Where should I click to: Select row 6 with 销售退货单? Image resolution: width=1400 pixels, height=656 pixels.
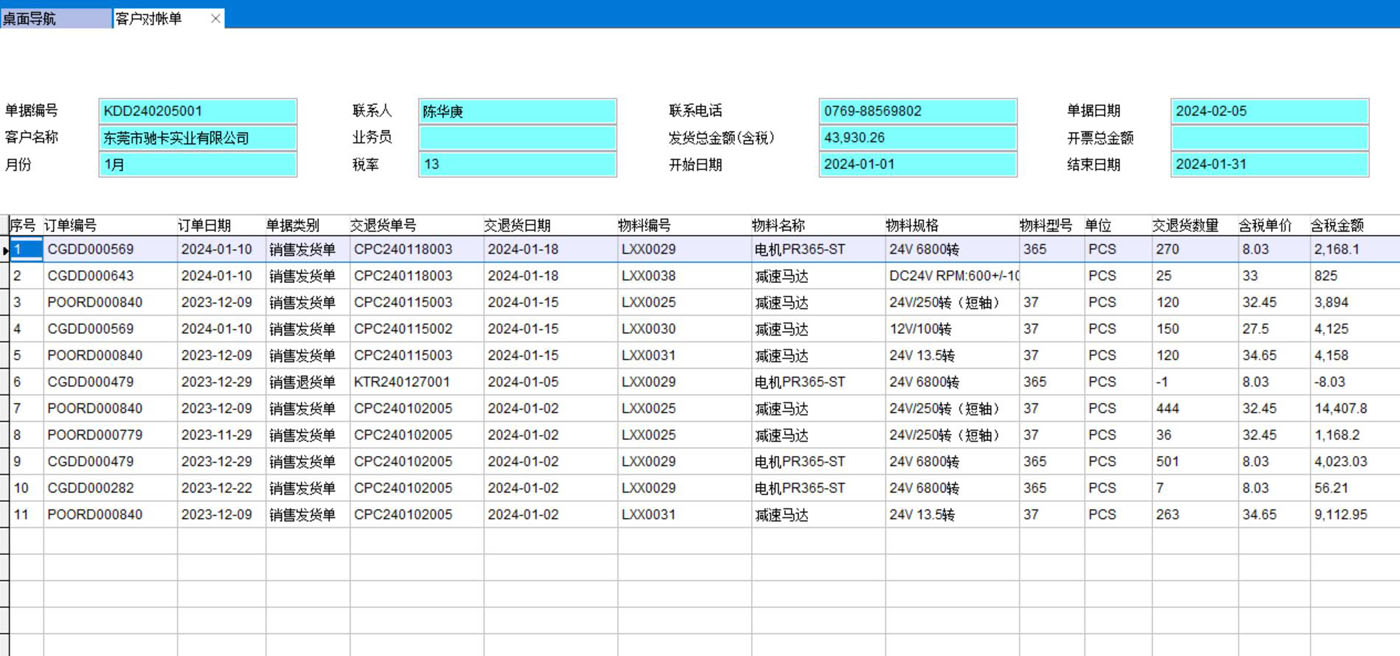click(302, 382)
